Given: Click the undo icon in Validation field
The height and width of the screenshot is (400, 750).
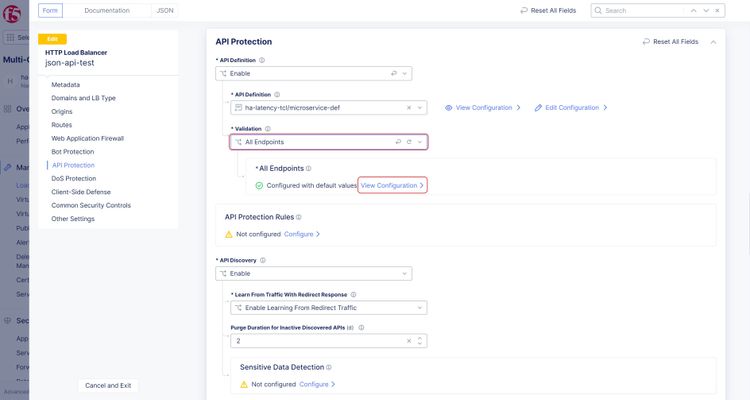Looking at the screenshot, I should click(x=398, y=142).
